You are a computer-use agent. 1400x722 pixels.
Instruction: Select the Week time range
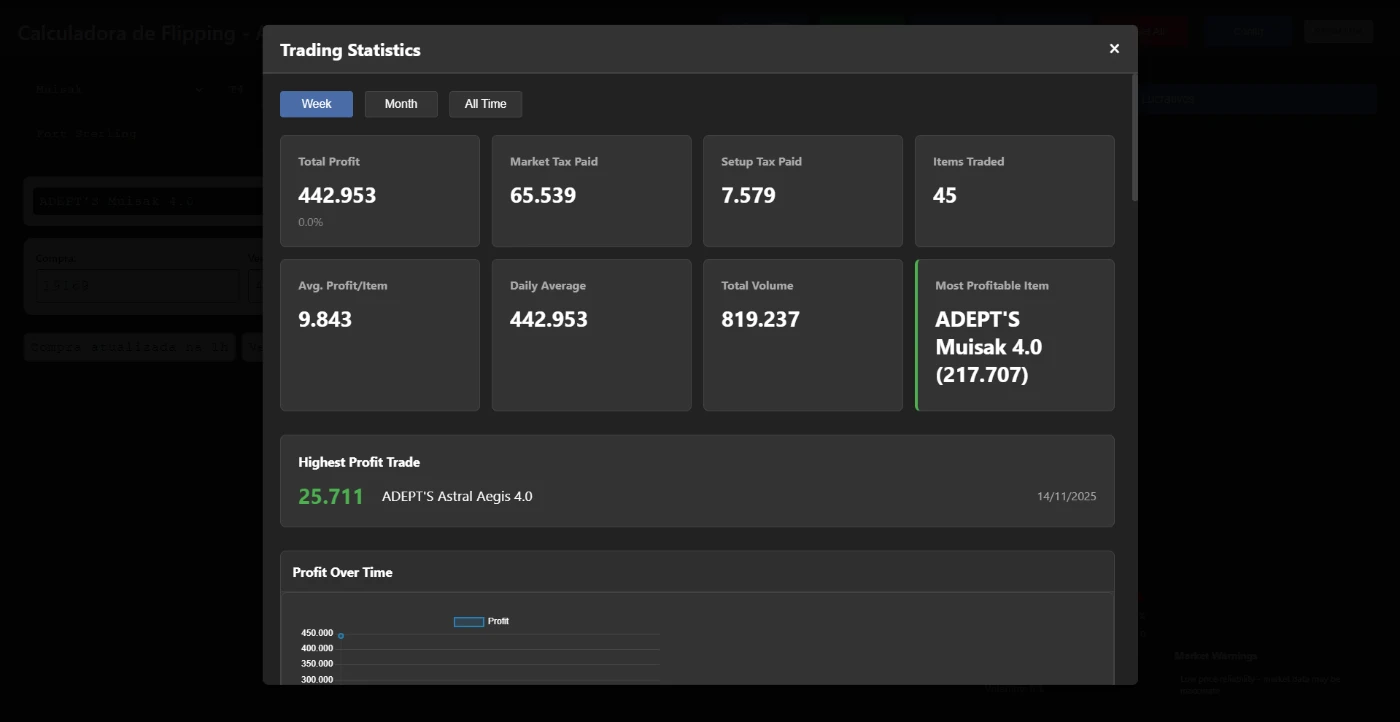(x=316, y=104)
